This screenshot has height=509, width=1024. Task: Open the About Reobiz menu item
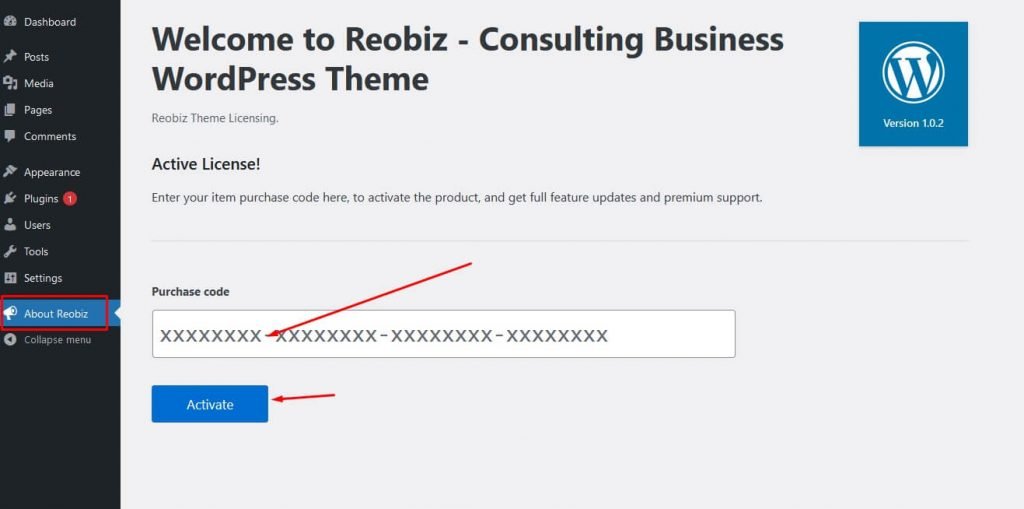pos(55,314)
